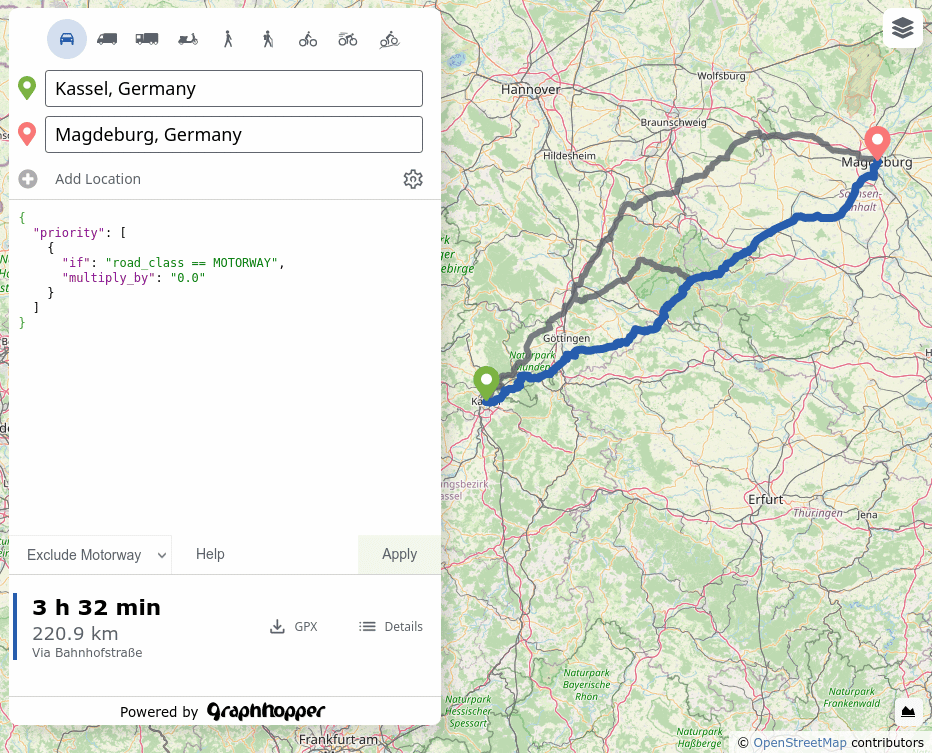Select the racing bike profile
The image size is (932, 753).
coord(348,39)
